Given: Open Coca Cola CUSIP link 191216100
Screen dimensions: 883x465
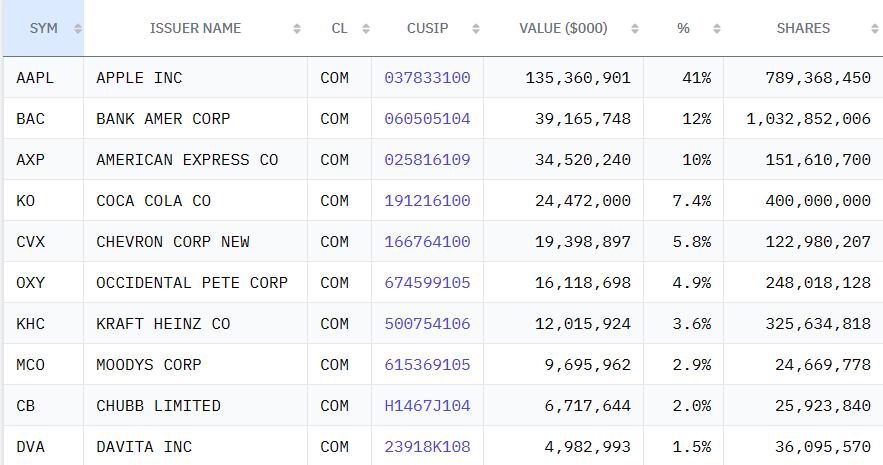Looking at the screenshot, I should pos(427,201).
